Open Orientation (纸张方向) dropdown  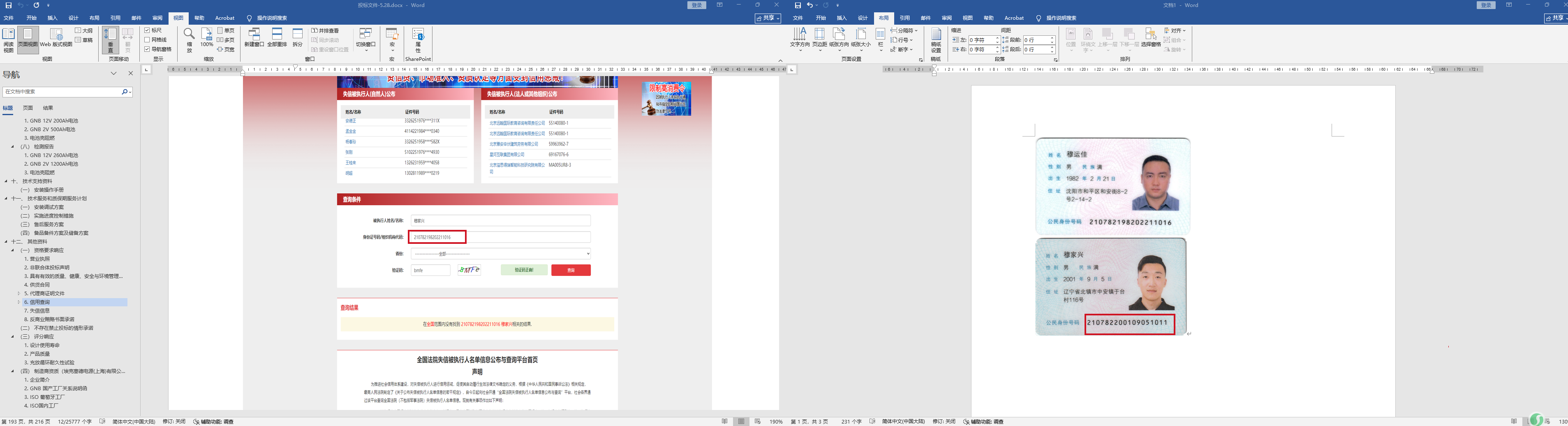pyautogui.click(x=839, y=40)
